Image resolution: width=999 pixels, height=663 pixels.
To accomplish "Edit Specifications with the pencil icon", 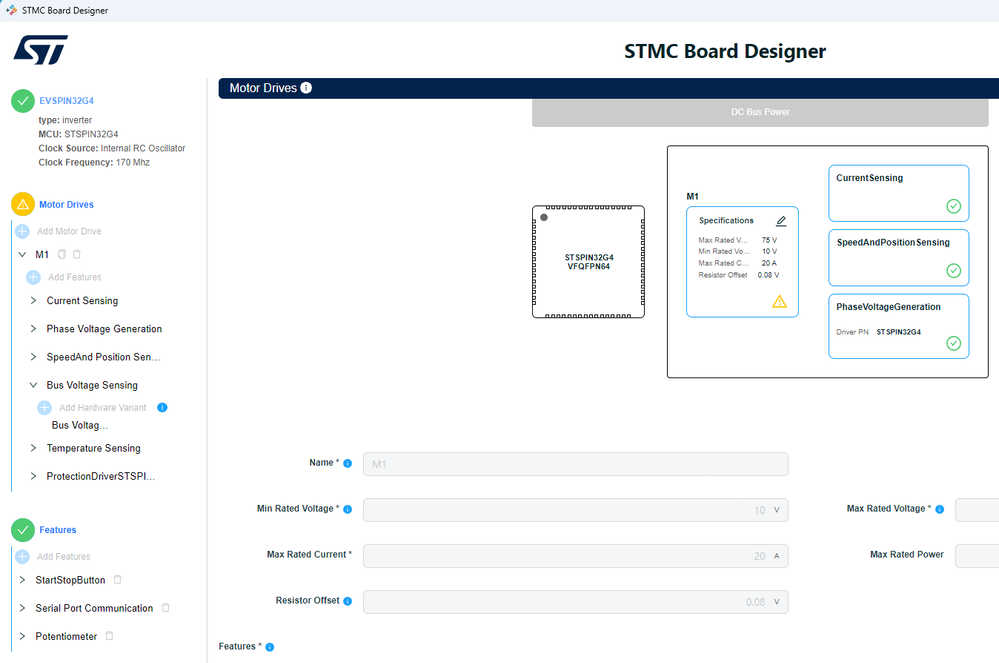I will coord(781,221).
